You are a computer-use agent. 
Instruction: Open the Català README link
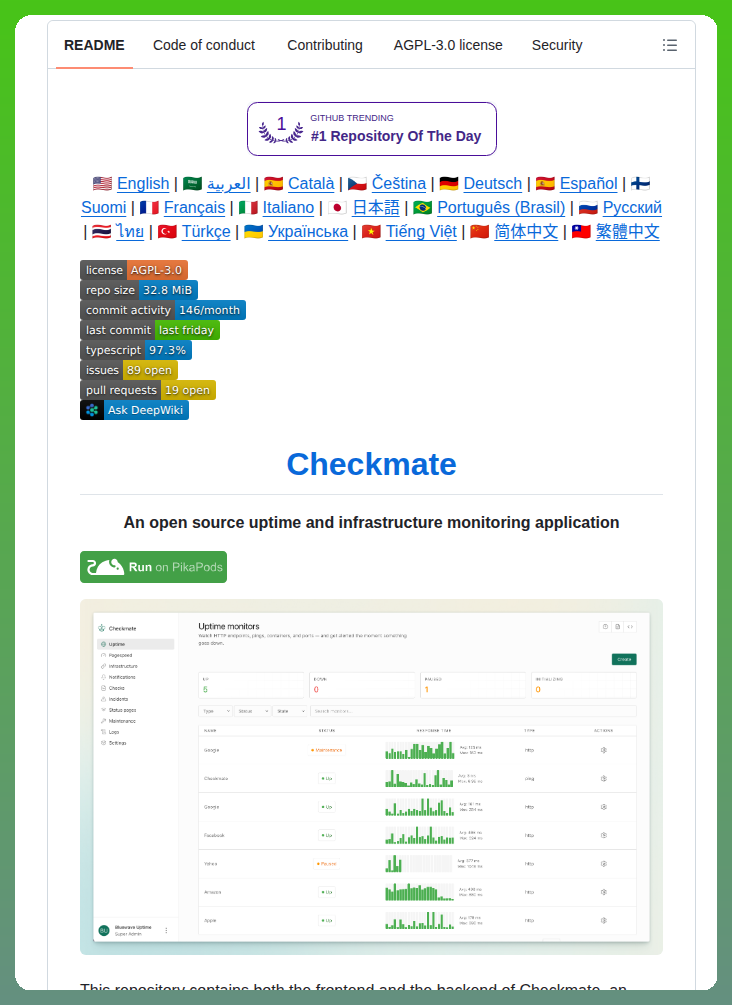point(311,184)
